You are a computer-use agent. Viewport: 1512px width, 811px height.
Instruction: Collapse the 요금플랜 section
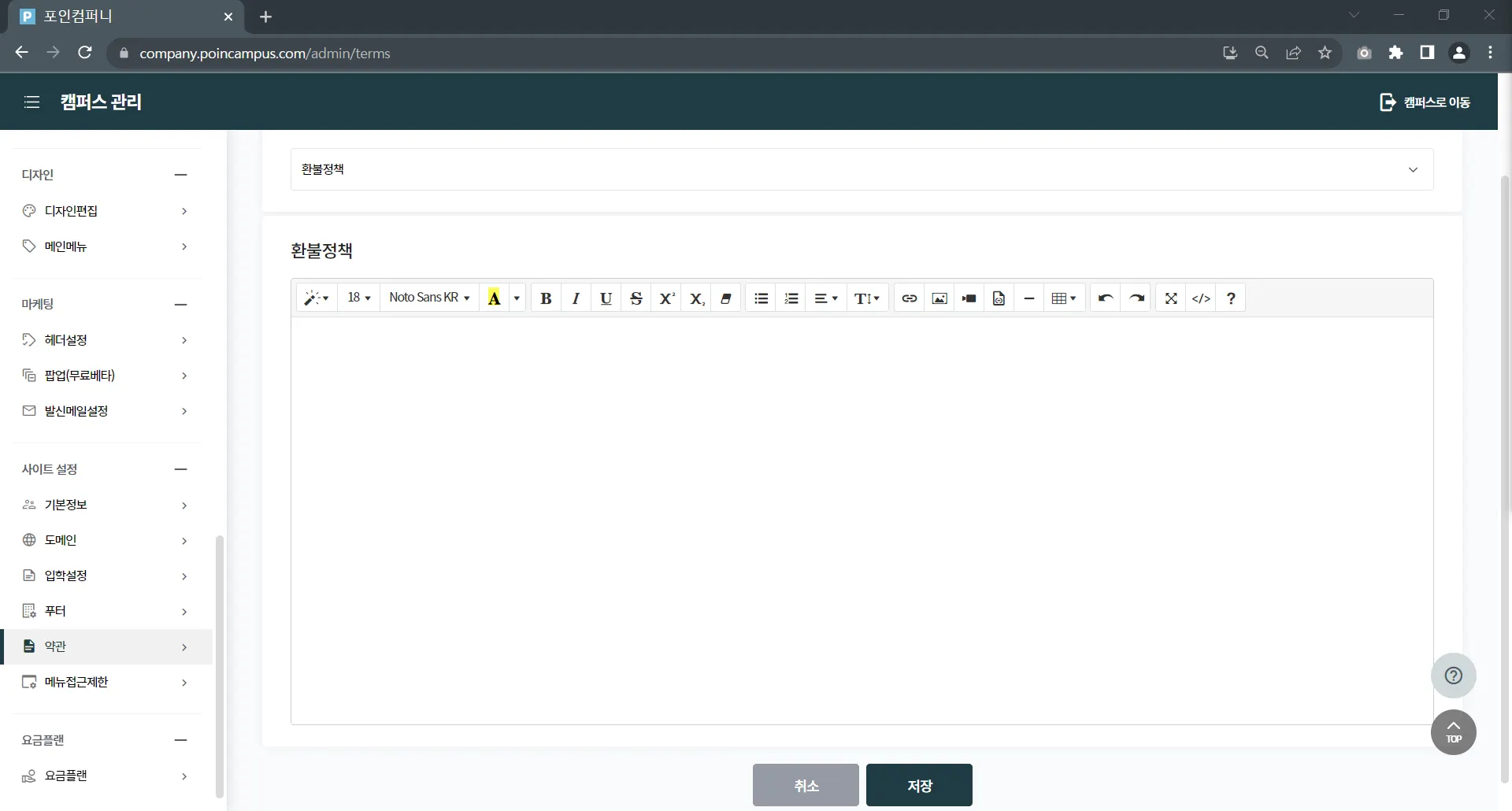tap(180, 740)
